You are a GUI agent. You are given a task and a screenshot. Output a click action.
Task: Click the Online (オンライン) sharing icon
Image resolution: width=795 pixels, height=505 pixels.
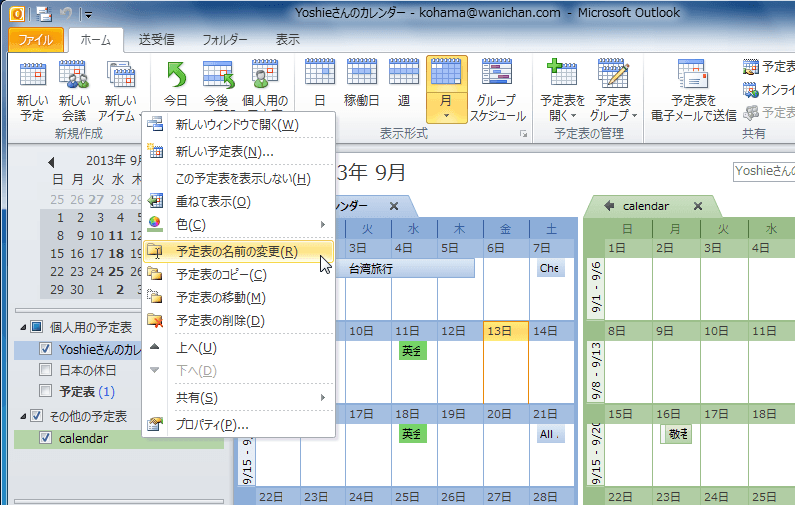[x=751, y=90]
